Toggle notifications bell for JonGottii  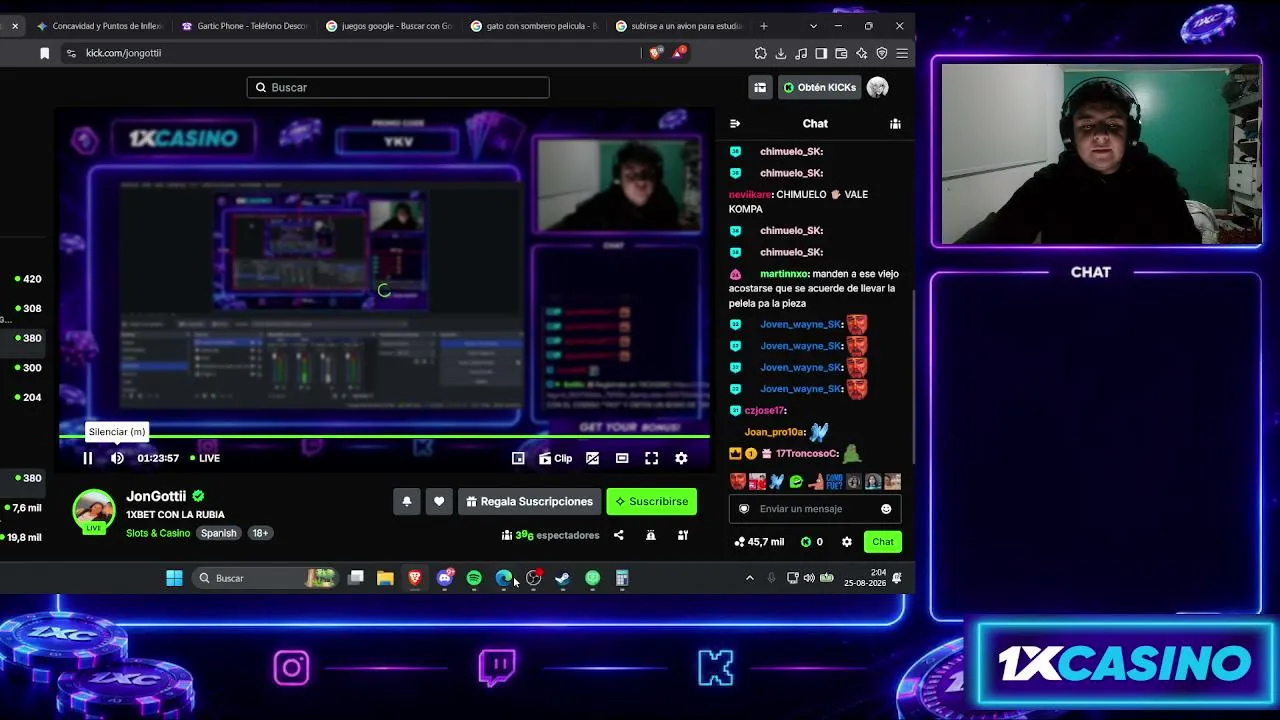[x=407, y=502]
